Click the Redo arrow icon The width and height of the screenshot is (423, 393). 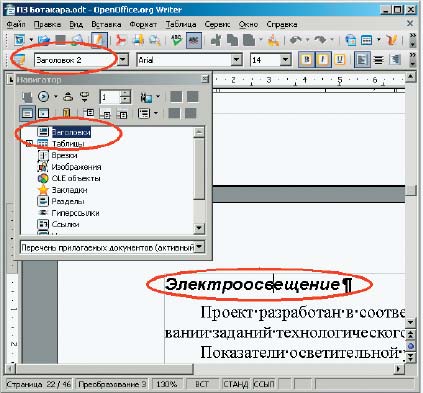(x=320, y=40)
